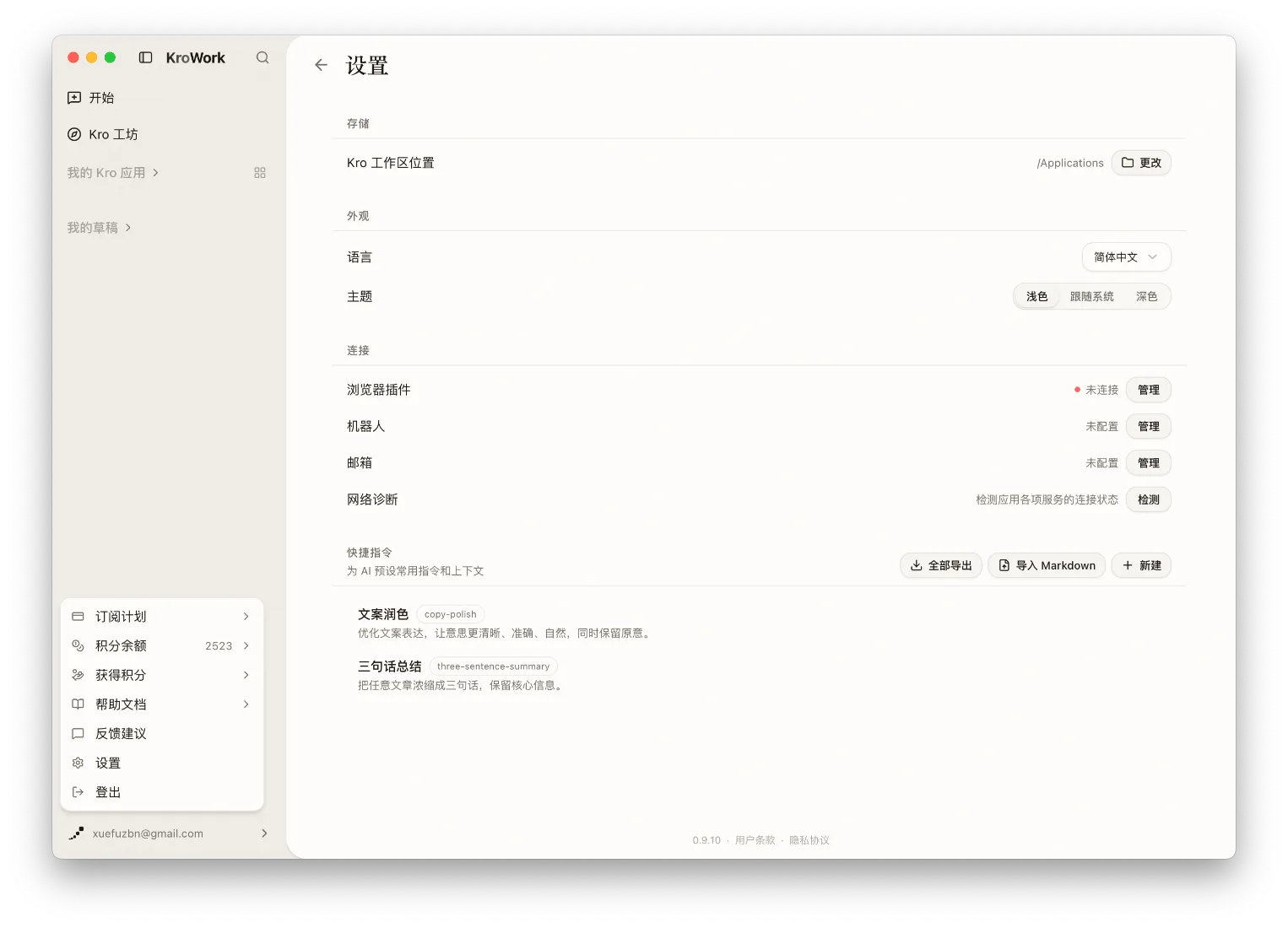Click the 开始 compose icon
This screenshot has height=928, width=1288.
[74, 98]
